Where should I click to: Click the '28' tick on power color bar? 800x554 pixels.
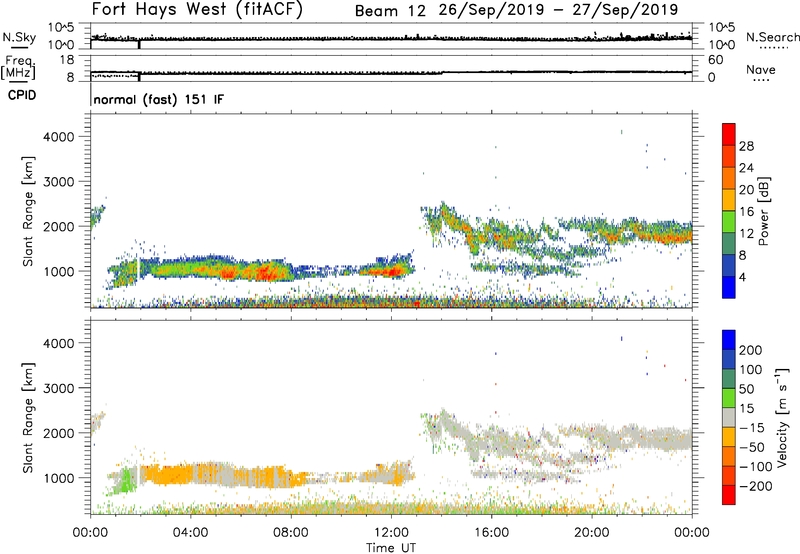pyautogui.click(x=746, y=146)
